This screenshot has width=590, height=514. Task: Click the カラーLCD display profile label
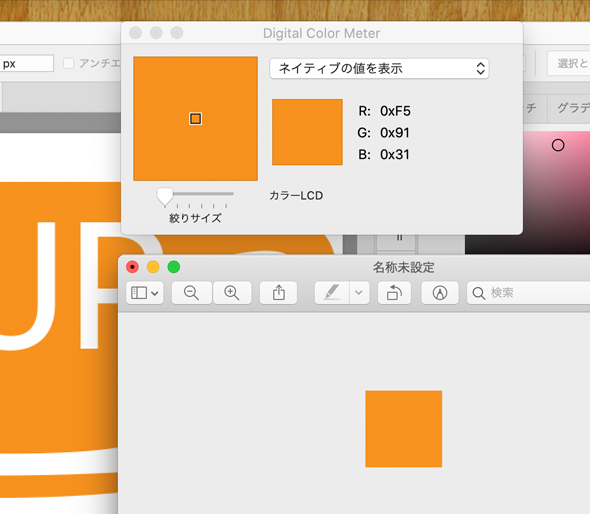click(296, 196)
